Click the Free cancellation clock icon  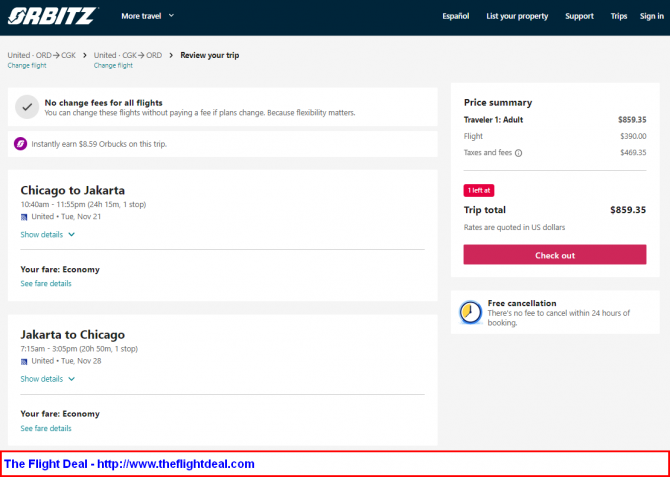(470, 312)
